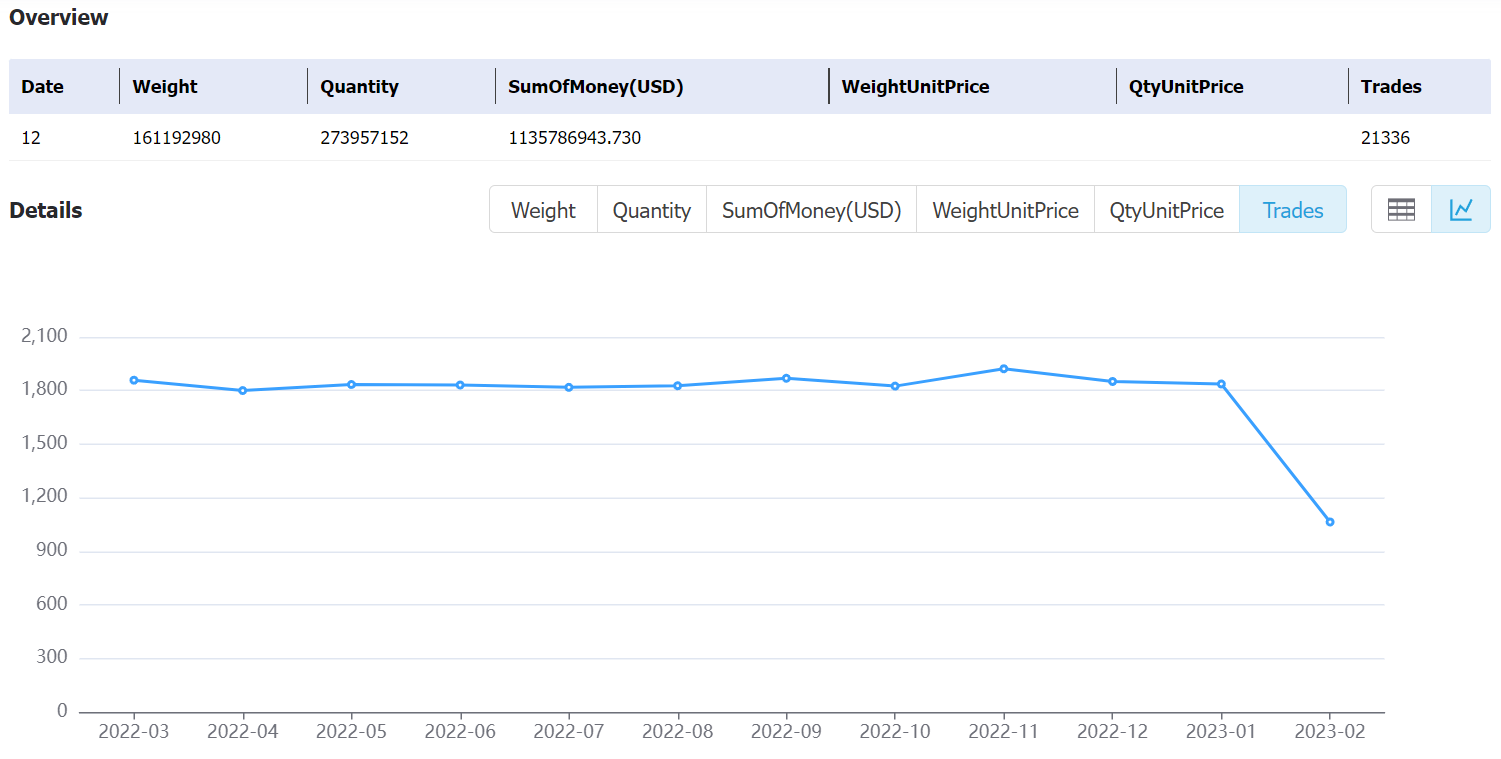Click the 2,100 y-axis label

click(44, 336)
